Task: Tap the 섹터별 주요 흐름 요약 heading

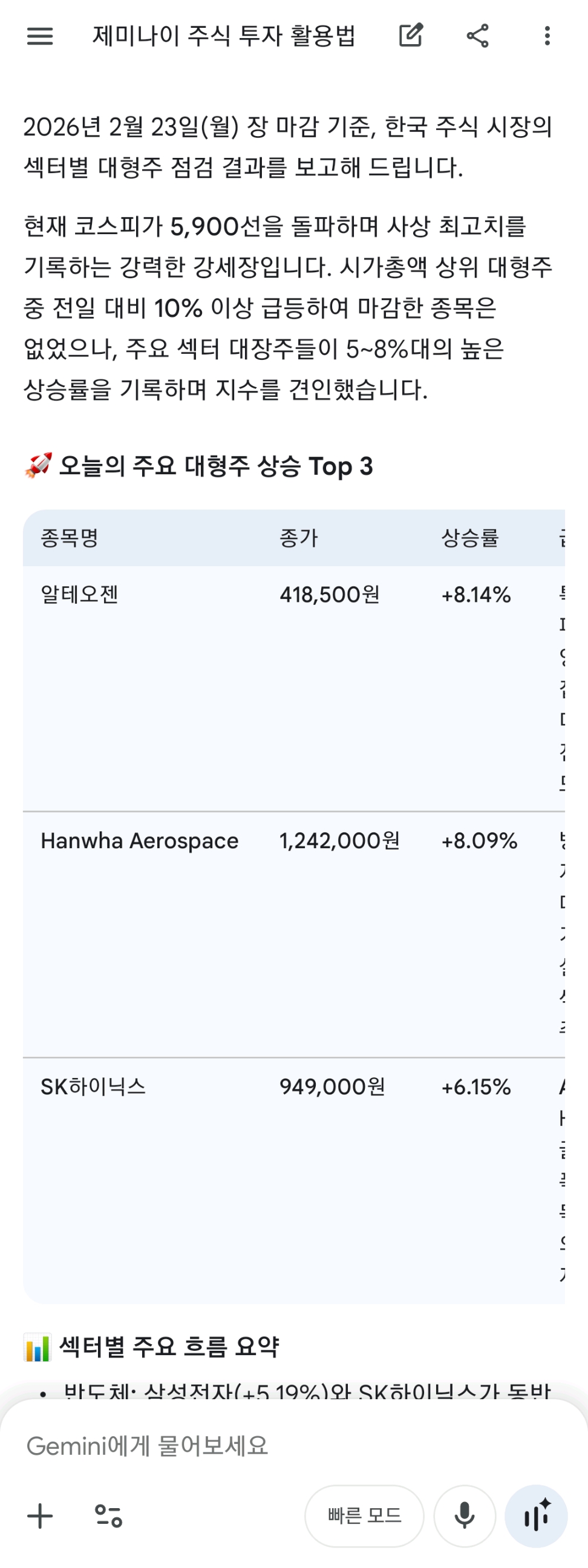Action: point(169,1347)
